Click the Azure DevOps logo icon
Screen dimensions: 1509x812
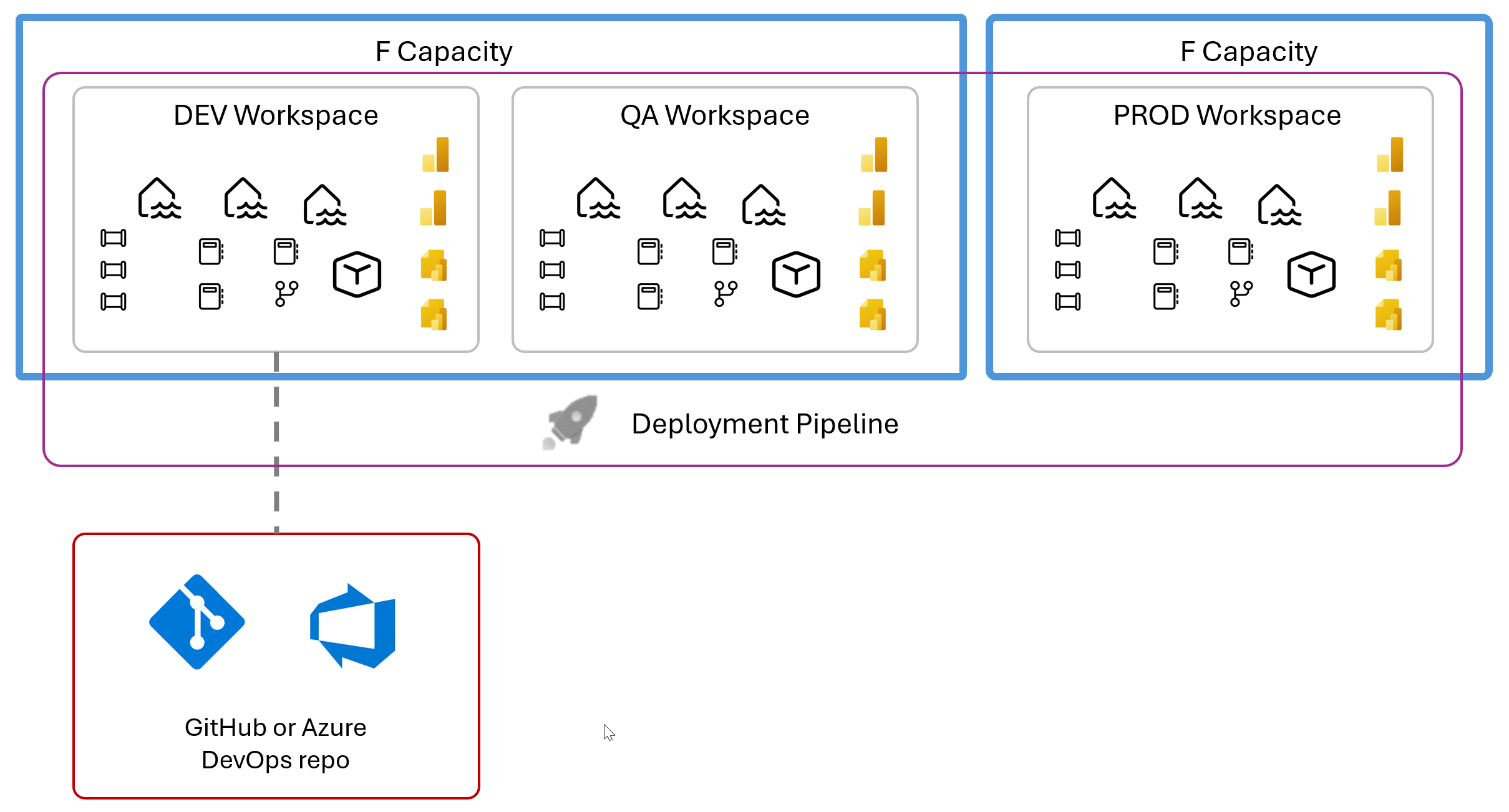pos(353,626)
